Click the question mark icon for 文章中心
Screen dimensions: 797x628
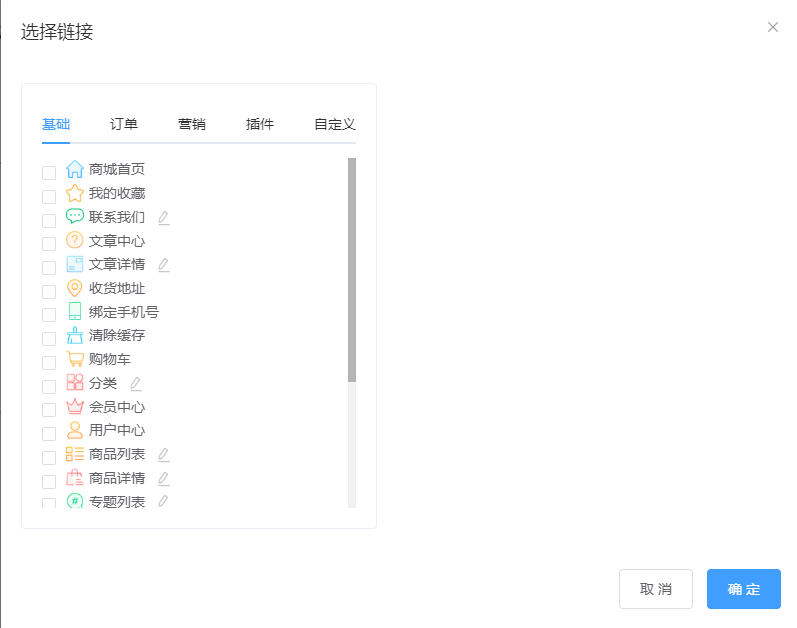point(75,240)
